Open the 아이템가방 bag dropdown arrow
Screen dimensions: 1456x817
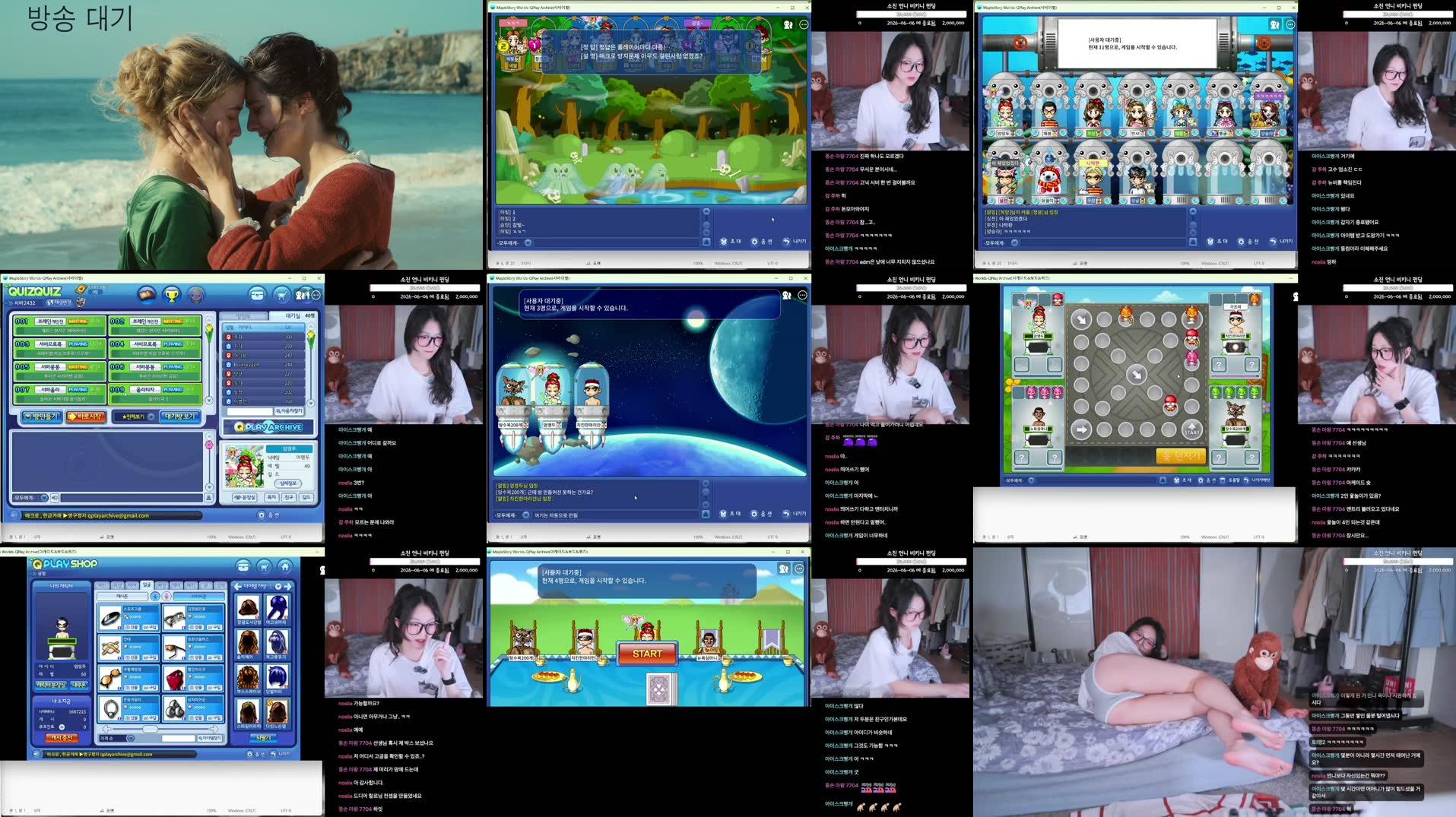coord(278,586)
